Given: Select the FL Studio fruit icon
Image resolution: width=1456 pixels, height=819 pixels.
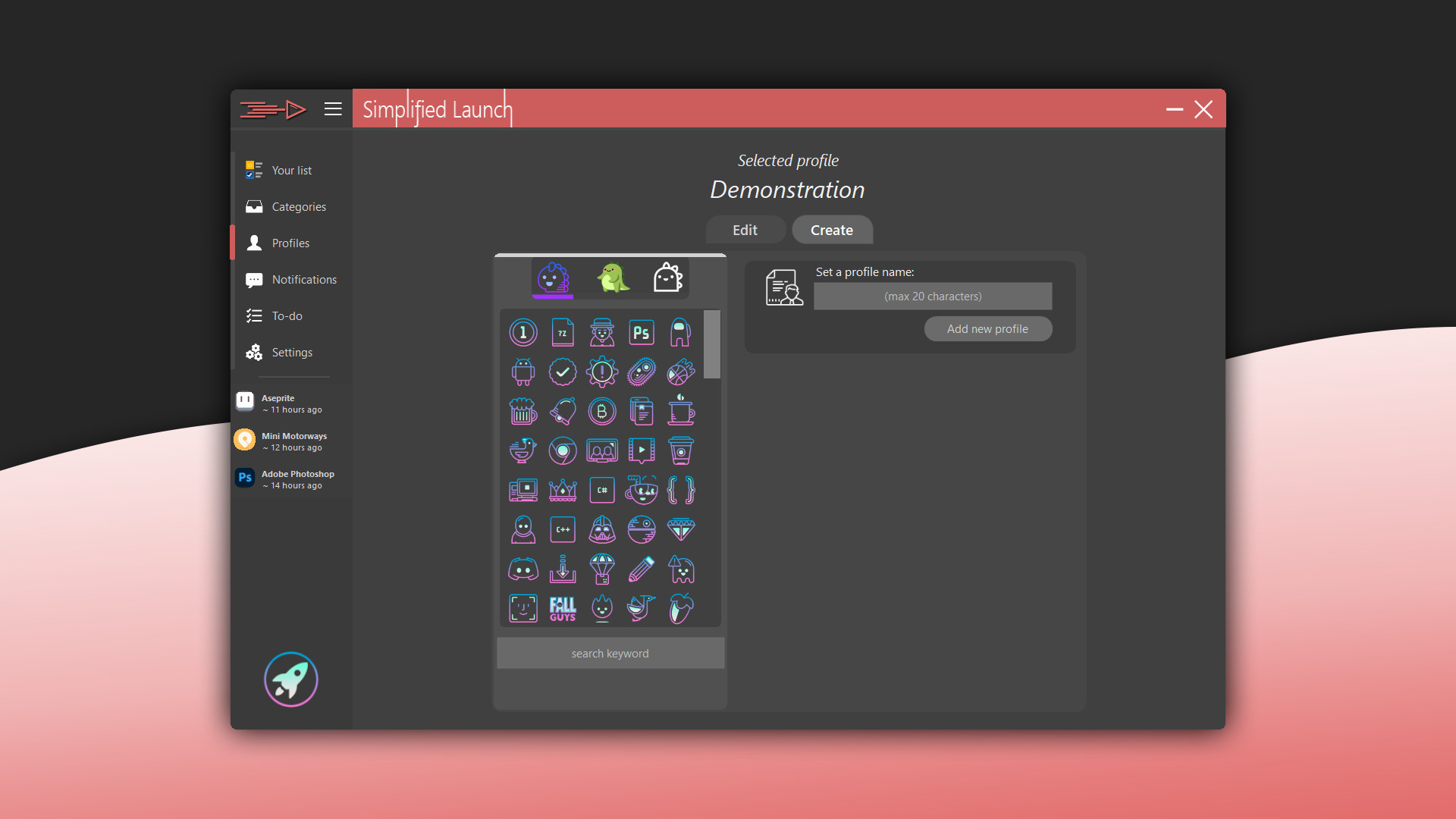Looking at the screenshot, I should [680, 608].
